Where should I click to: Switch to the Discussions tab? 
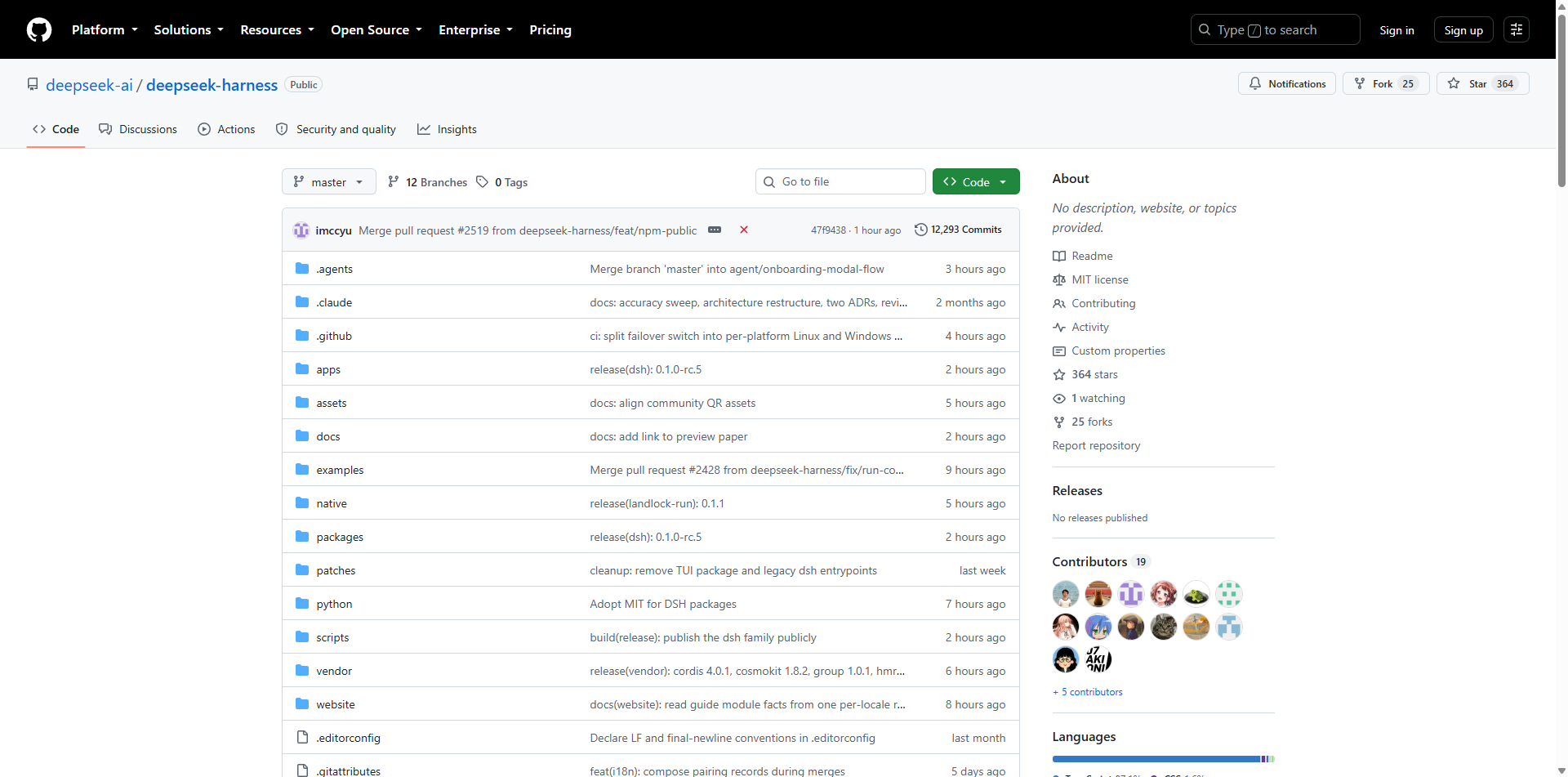[x=138, y=129]
